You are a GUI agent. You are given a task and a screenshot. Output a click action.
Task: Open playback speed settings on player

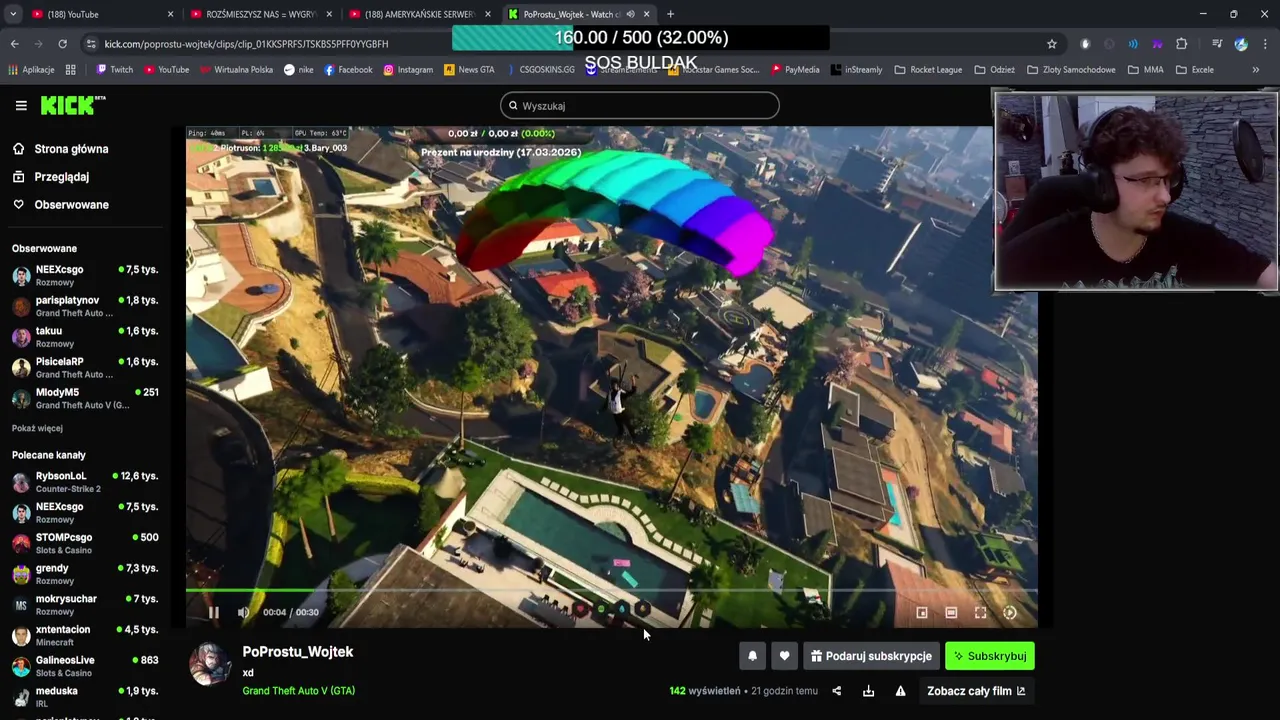[1010, 612]
